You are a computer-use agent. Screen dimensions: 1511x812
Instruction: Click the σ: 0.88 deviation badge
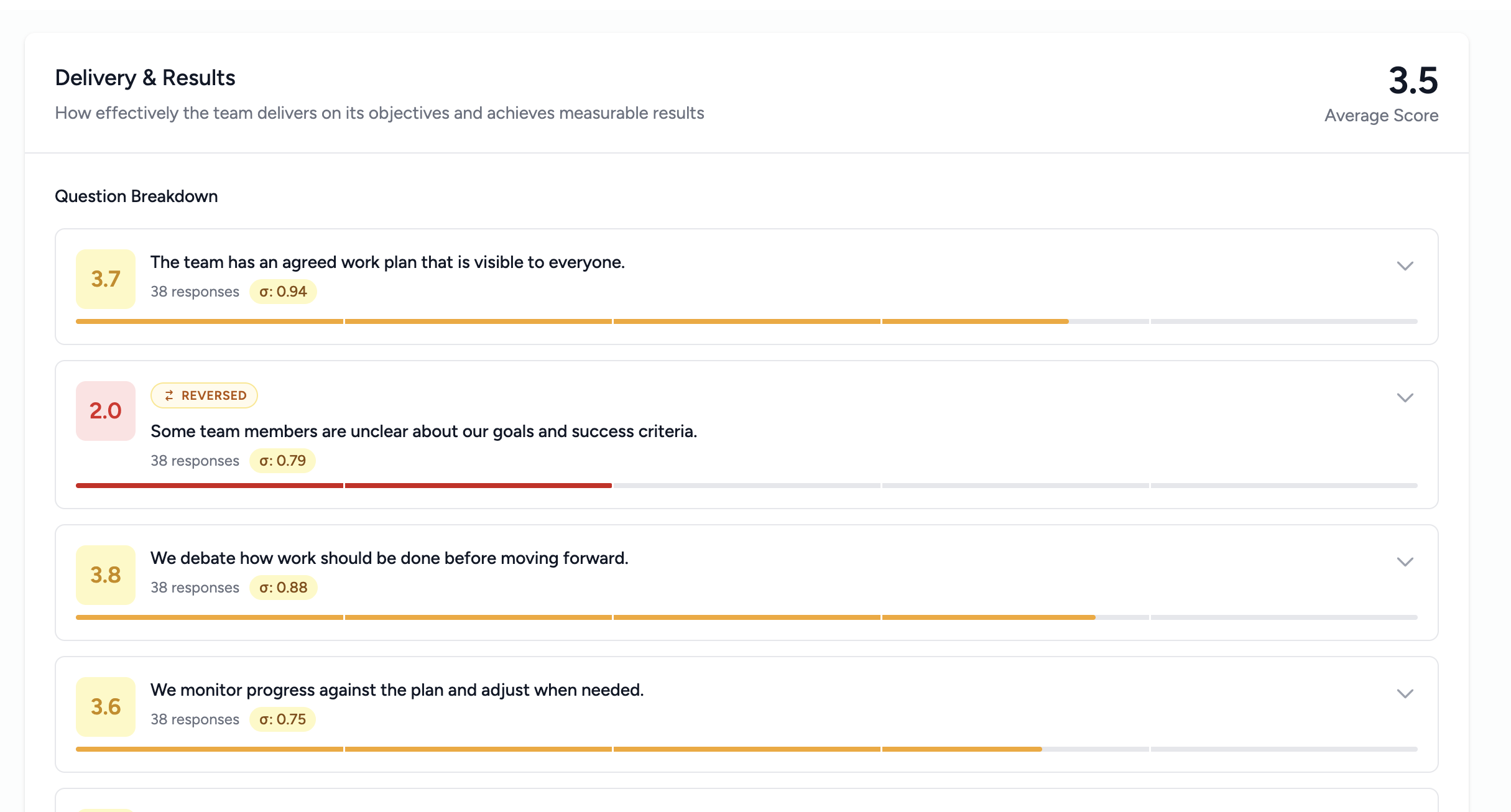[283, 588]
